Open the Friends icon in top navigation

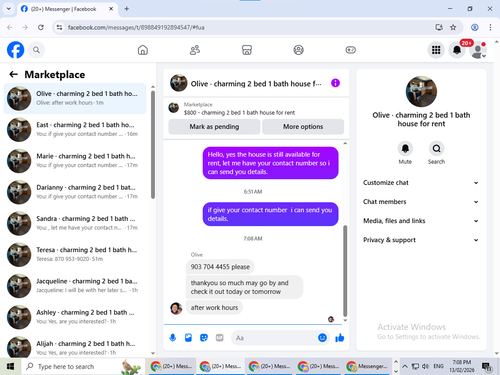[x=195, y=50]
